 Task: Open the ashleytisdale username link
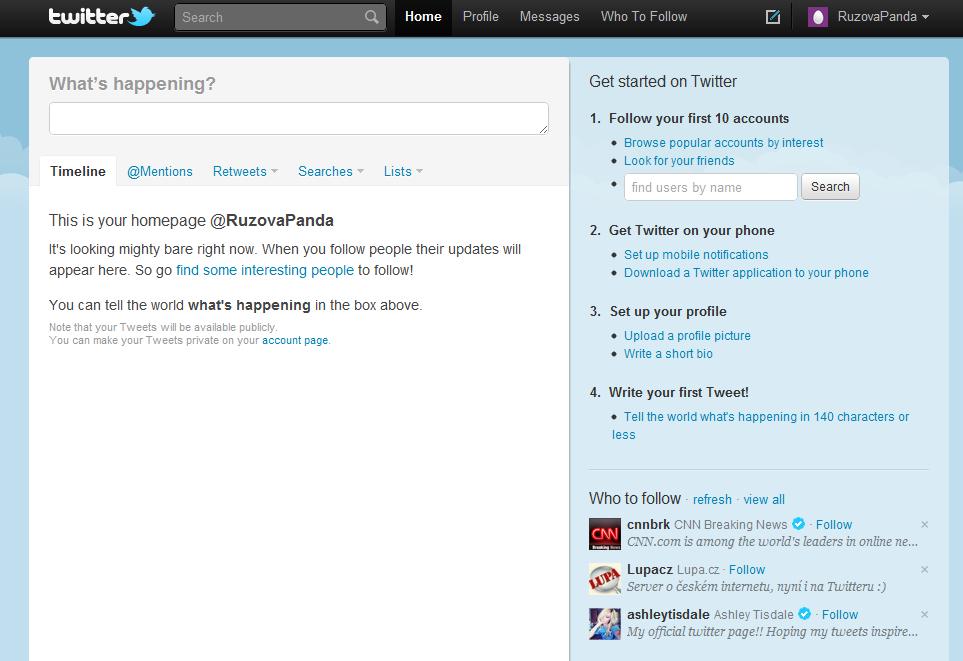668,614
